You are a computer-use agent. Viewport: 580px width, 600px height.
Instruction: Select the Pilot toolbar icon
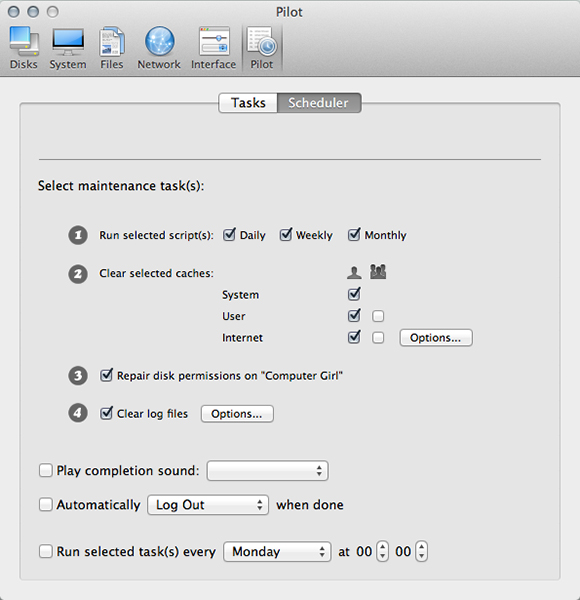point(262,48)
